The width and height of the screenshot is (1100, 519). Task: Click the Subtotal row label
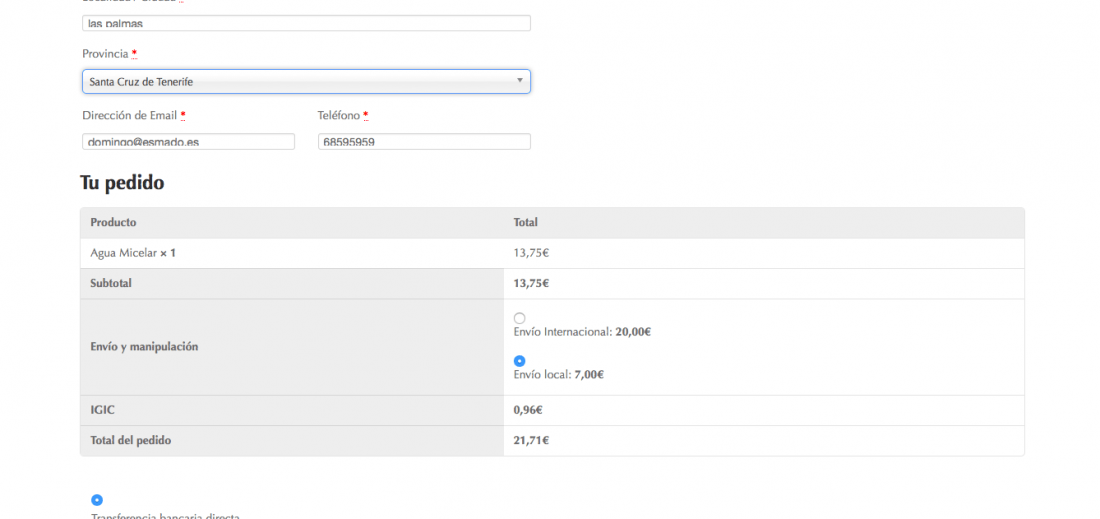pyautogui.click(x=111, y=284)
